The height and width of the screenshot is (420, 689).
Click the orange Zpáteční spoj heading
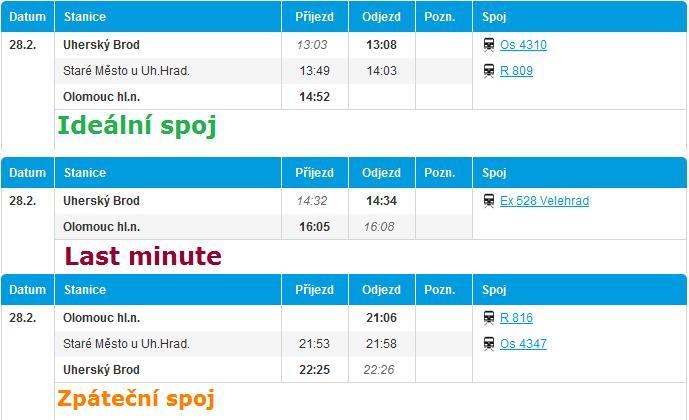point(136,399)
